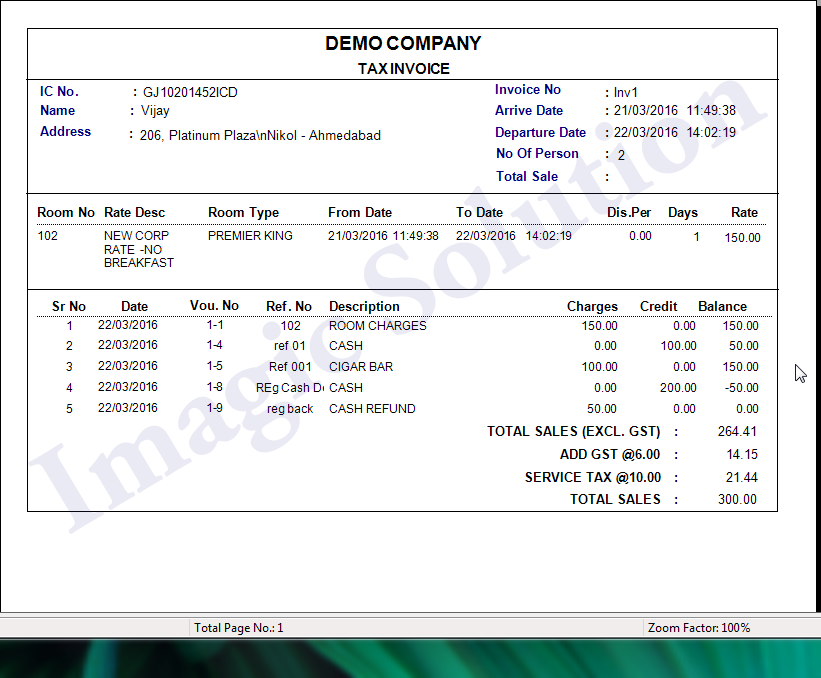Select reference ref 01
This screenshot has width=821, height=678.
pyautogui.click(x=290, y=346)
